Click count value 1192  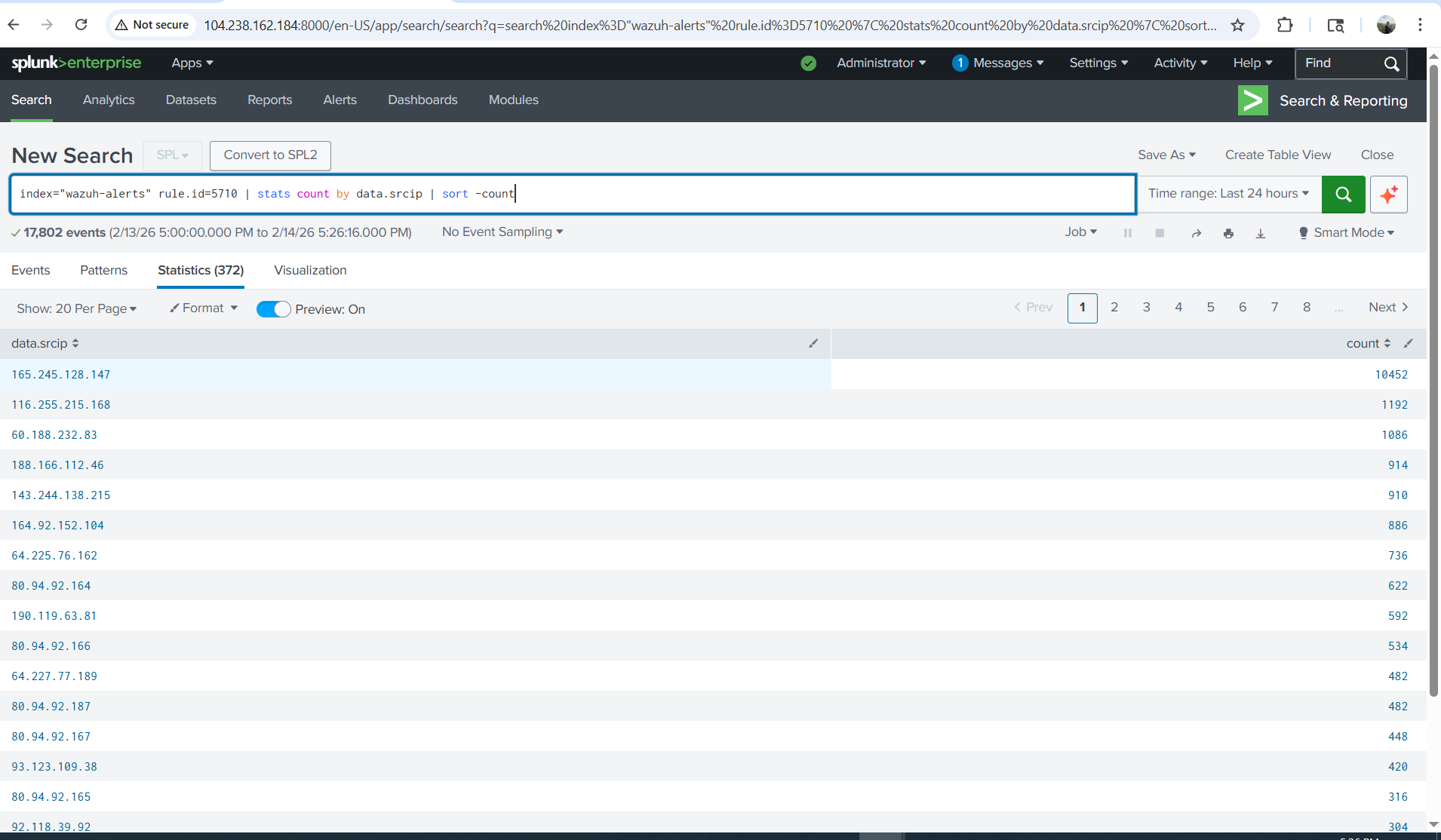(x=1395, y=405)
